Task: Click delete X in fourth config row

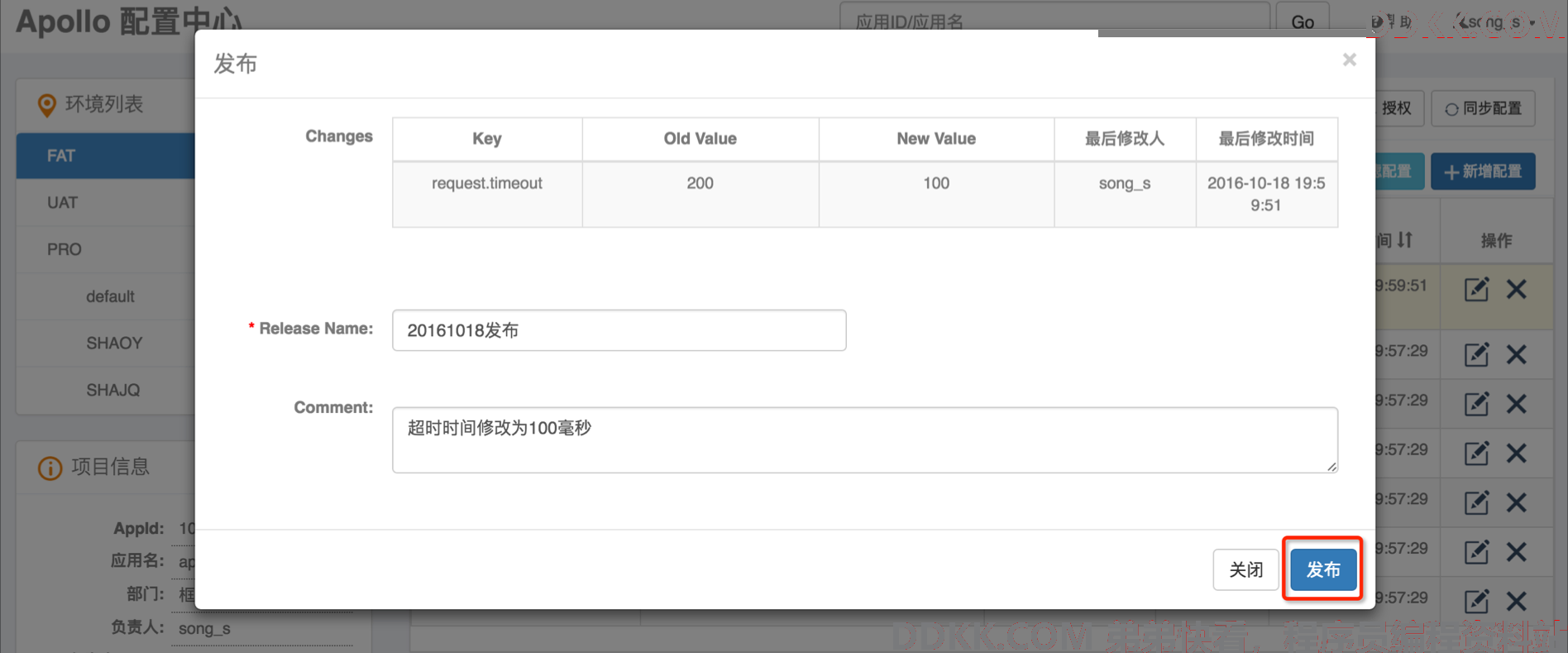Action: click(1516, 453)
